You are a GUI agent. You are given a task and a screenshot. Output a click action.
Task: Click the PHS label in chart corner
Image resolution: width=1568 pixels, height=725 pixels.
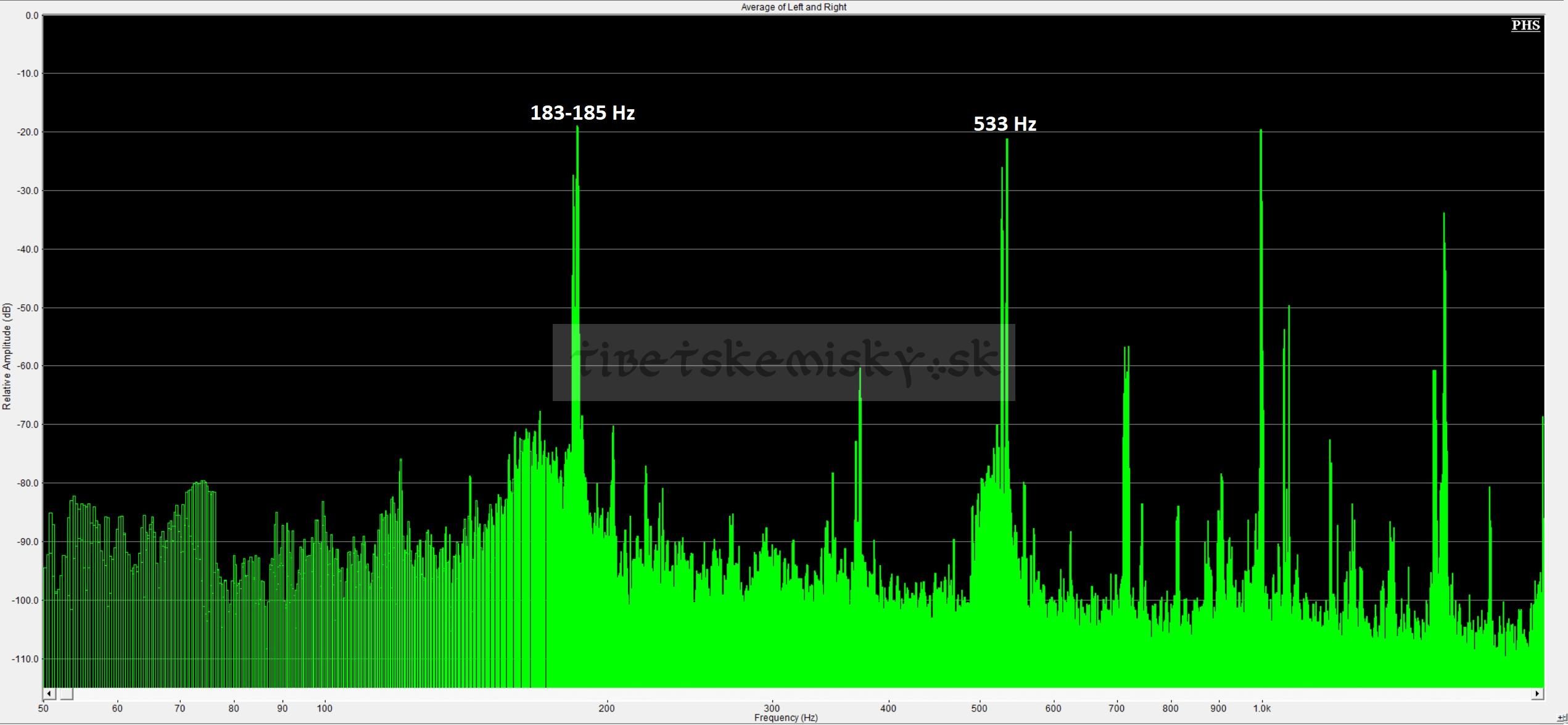(1525, 25)
